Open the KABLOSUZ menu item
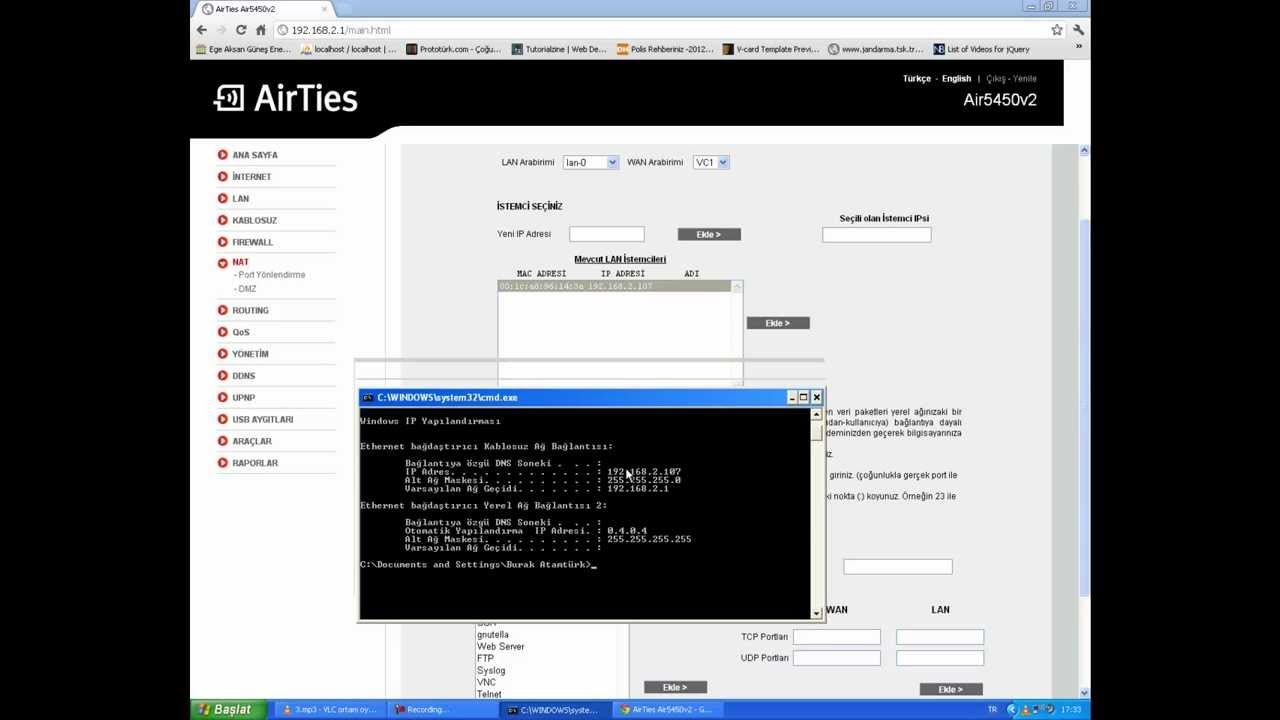Screen dimensions: 1280x720 click(x=254, y=220)
